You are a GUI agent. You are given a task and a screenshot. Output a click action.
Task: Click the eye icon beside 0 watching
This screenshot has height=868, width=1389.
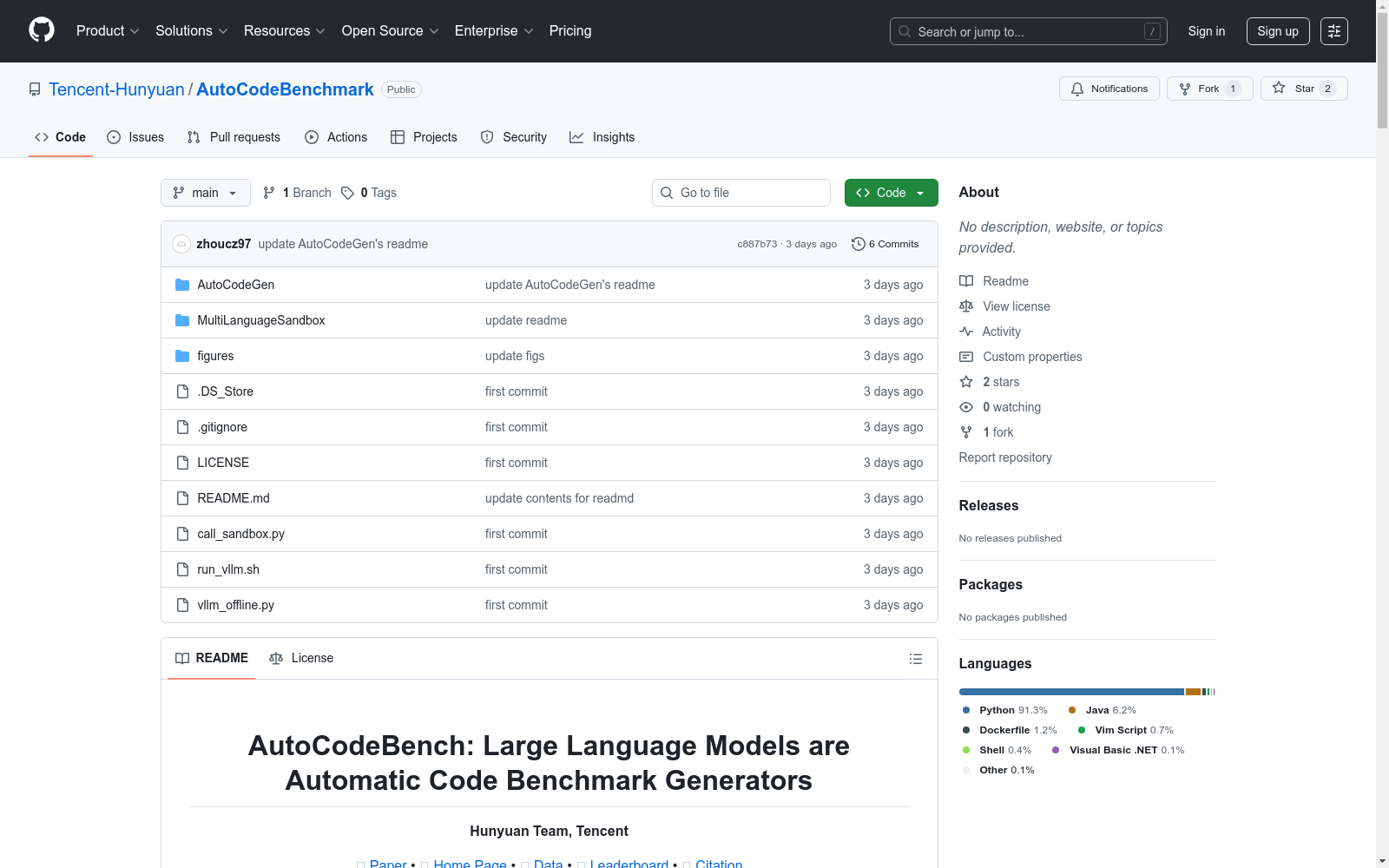pyautogui.click(x=966, y=407)
